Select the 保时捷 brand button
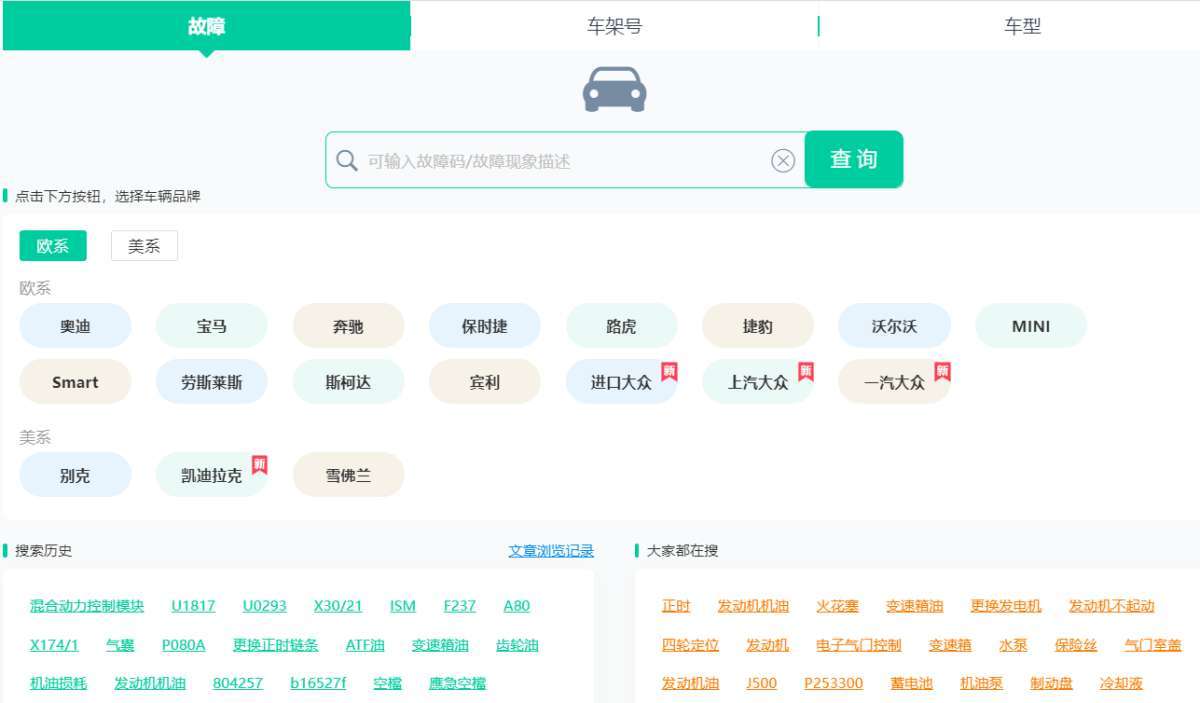The height and width of the screenshot is (703, 1200). [x=485, y=325]
